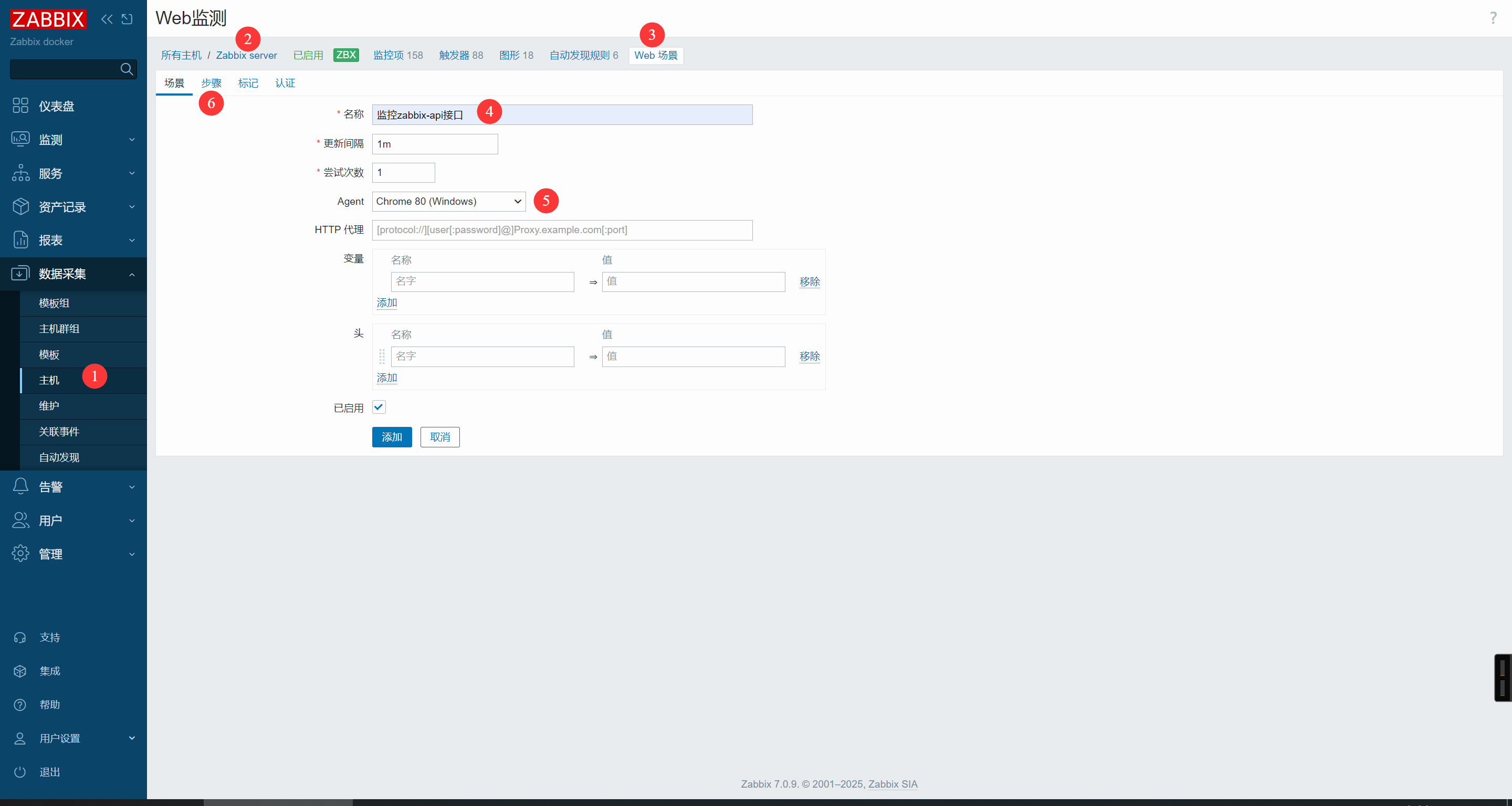Open 触发器 88 link
The width and height of the screenshot is (1512, 806).
(x=461, y=55)
